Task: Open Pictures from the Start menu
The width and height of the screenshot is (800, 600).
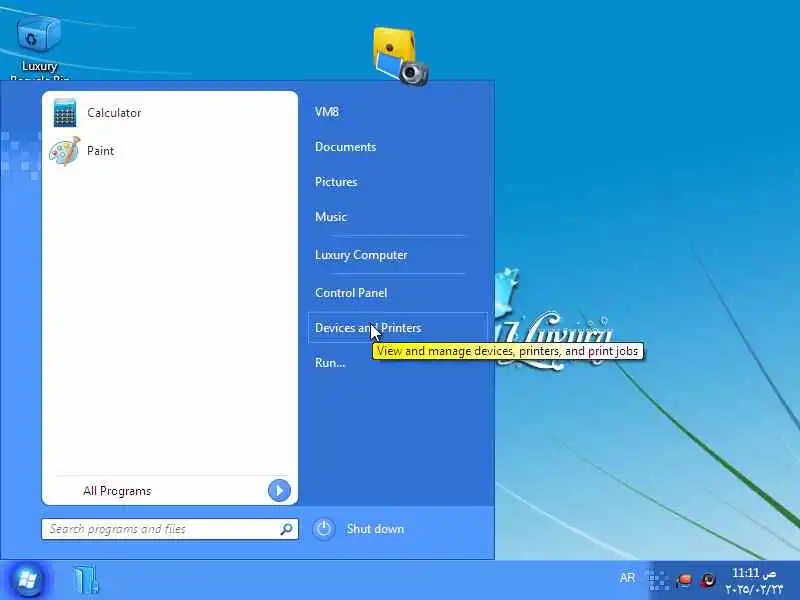Action: [x=336, y=182]
